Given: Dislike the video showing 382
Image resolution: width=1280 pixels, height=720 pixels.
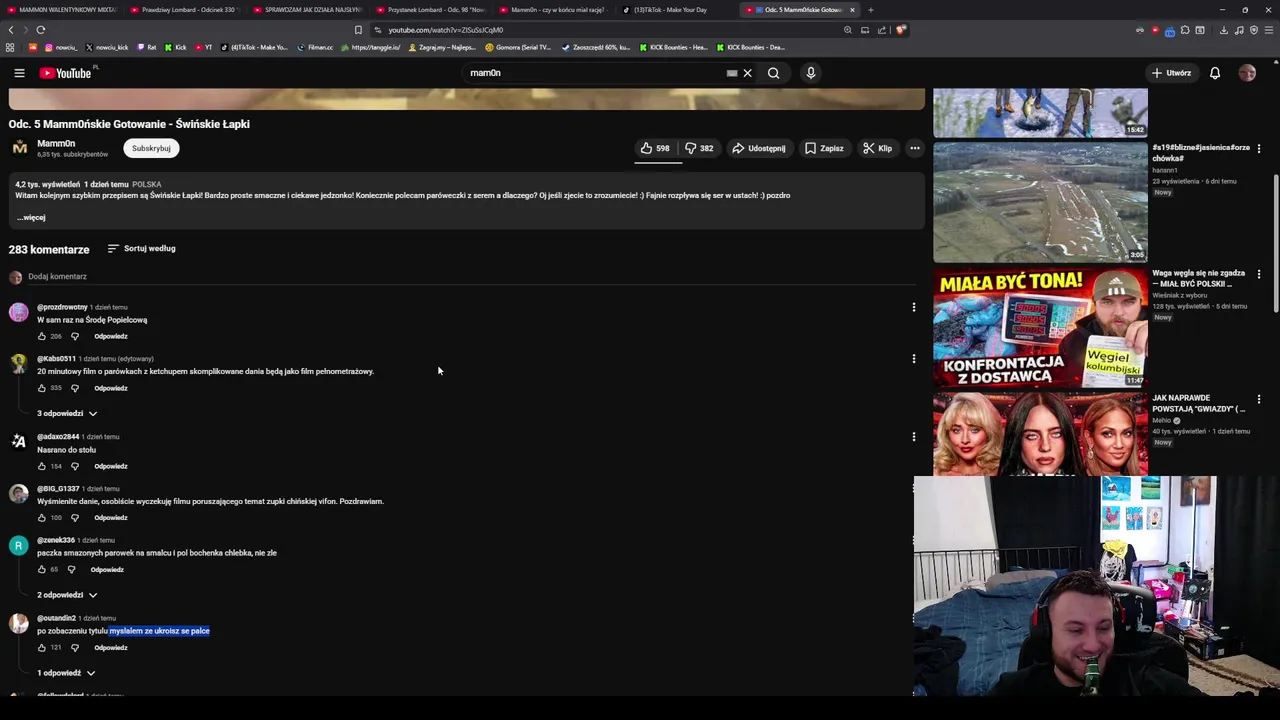Looking at the screenshot, I should pos(700,148).
